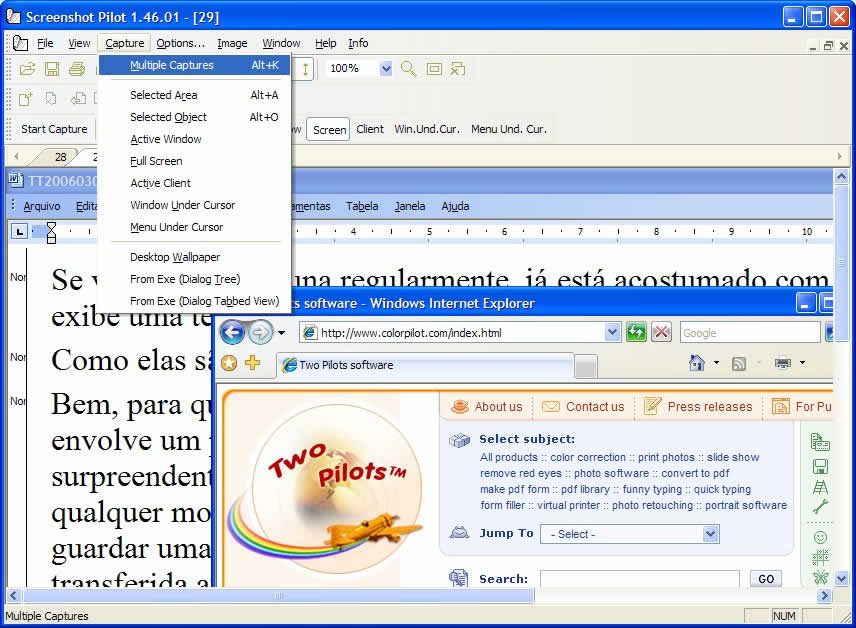Click the Screenshot Pilot application icon in the menu bar

[20, 43]
